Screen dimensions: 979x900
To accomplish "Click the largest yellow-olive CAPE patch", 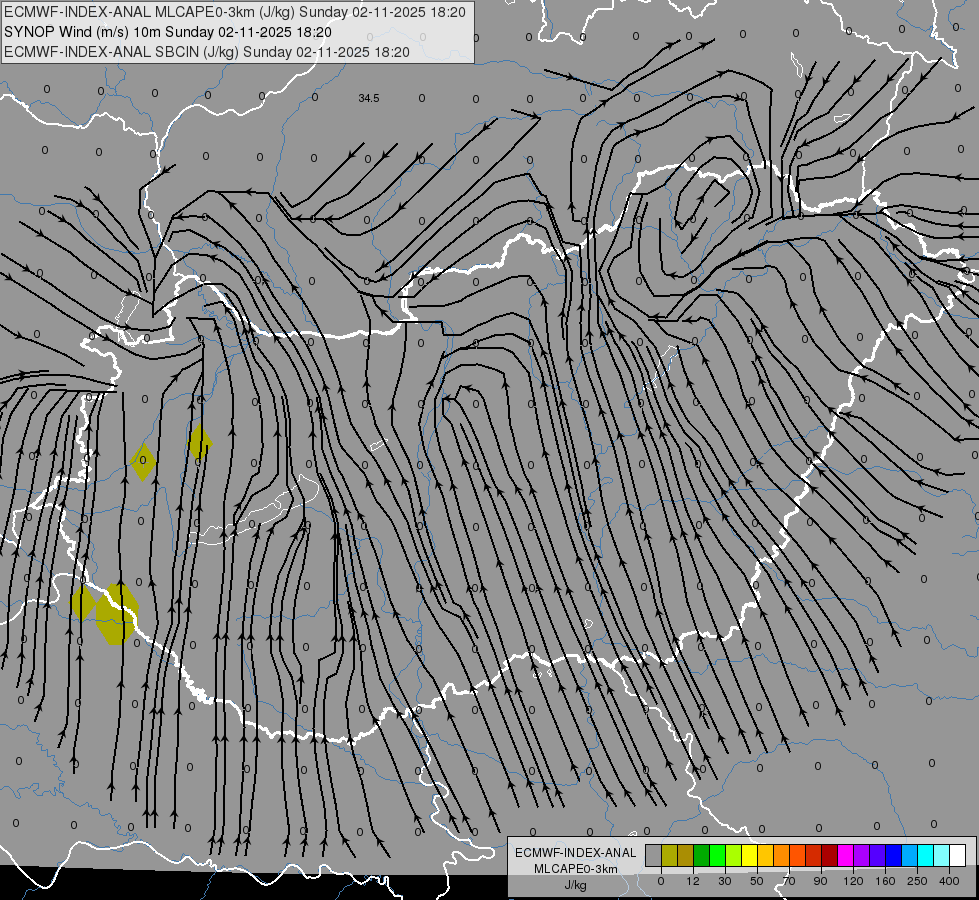I will 117,613.
